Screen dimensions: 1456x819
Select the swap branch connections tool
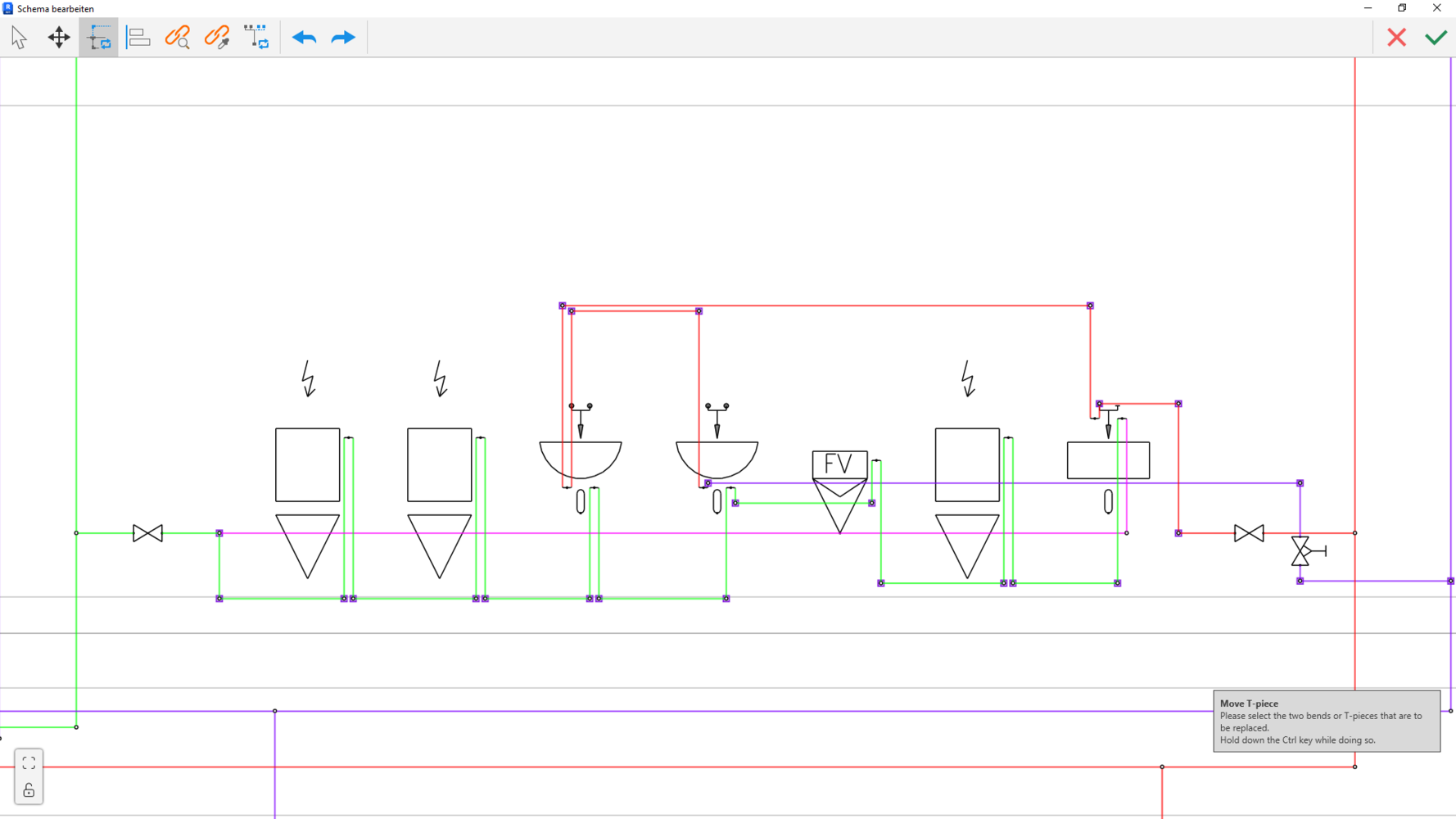tap(256, 38)
